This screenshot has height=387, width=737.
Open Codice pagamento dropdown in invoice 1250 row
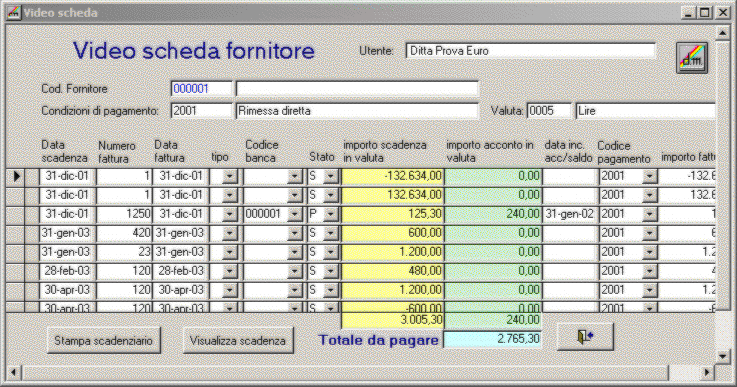650,214
